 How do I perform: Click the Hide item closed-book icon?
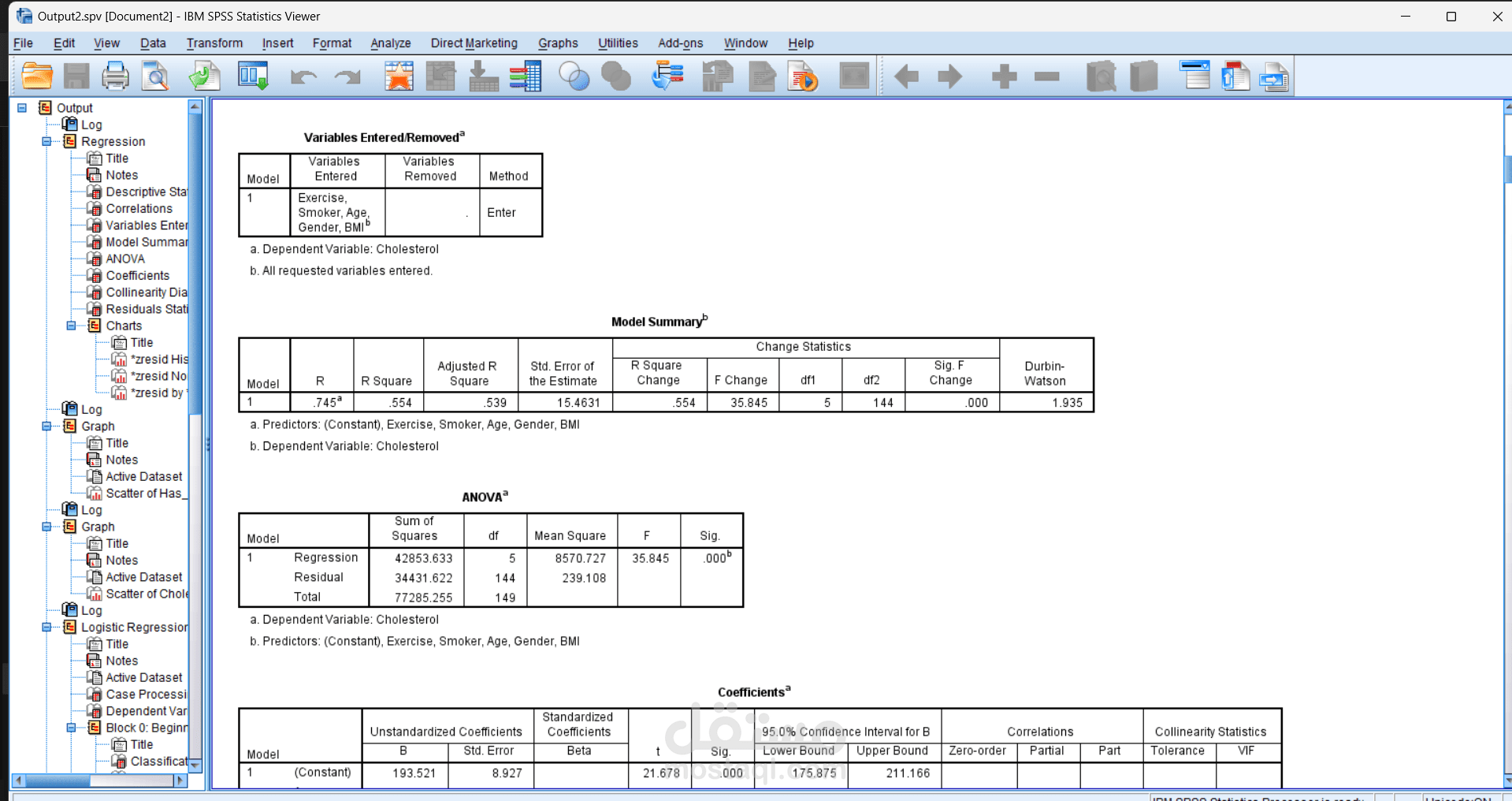(x=1143, y=76)
